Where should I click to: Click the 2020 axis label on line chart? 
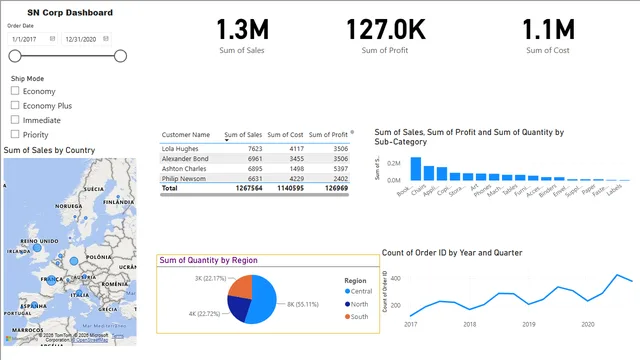click(588, 324)
